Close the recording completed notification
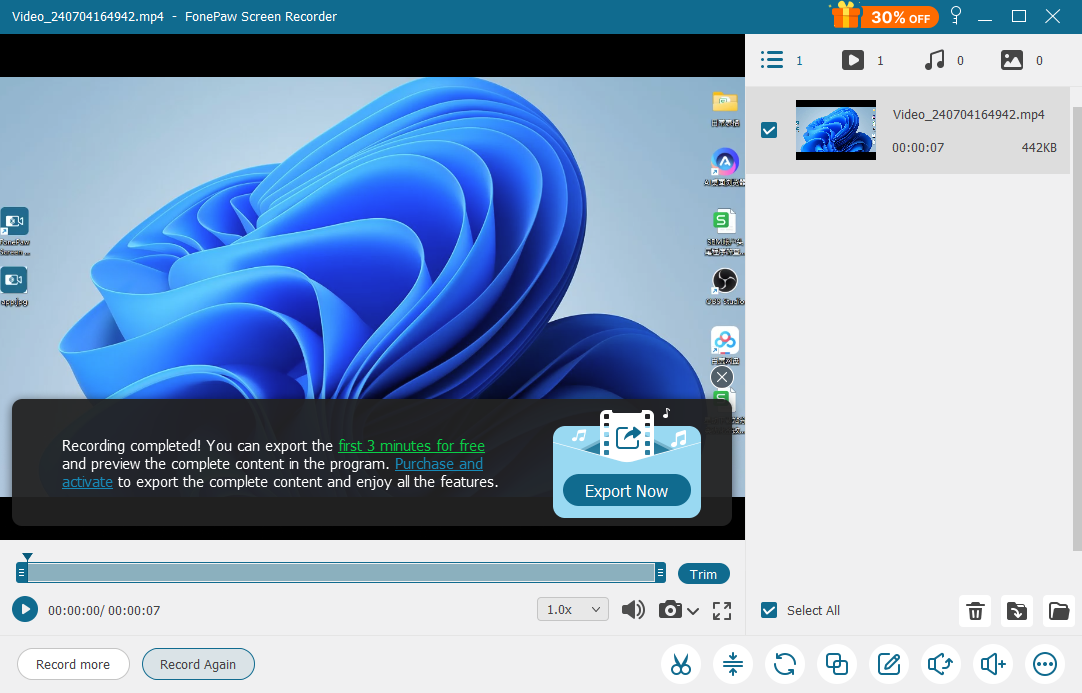 tap(722, 377)
